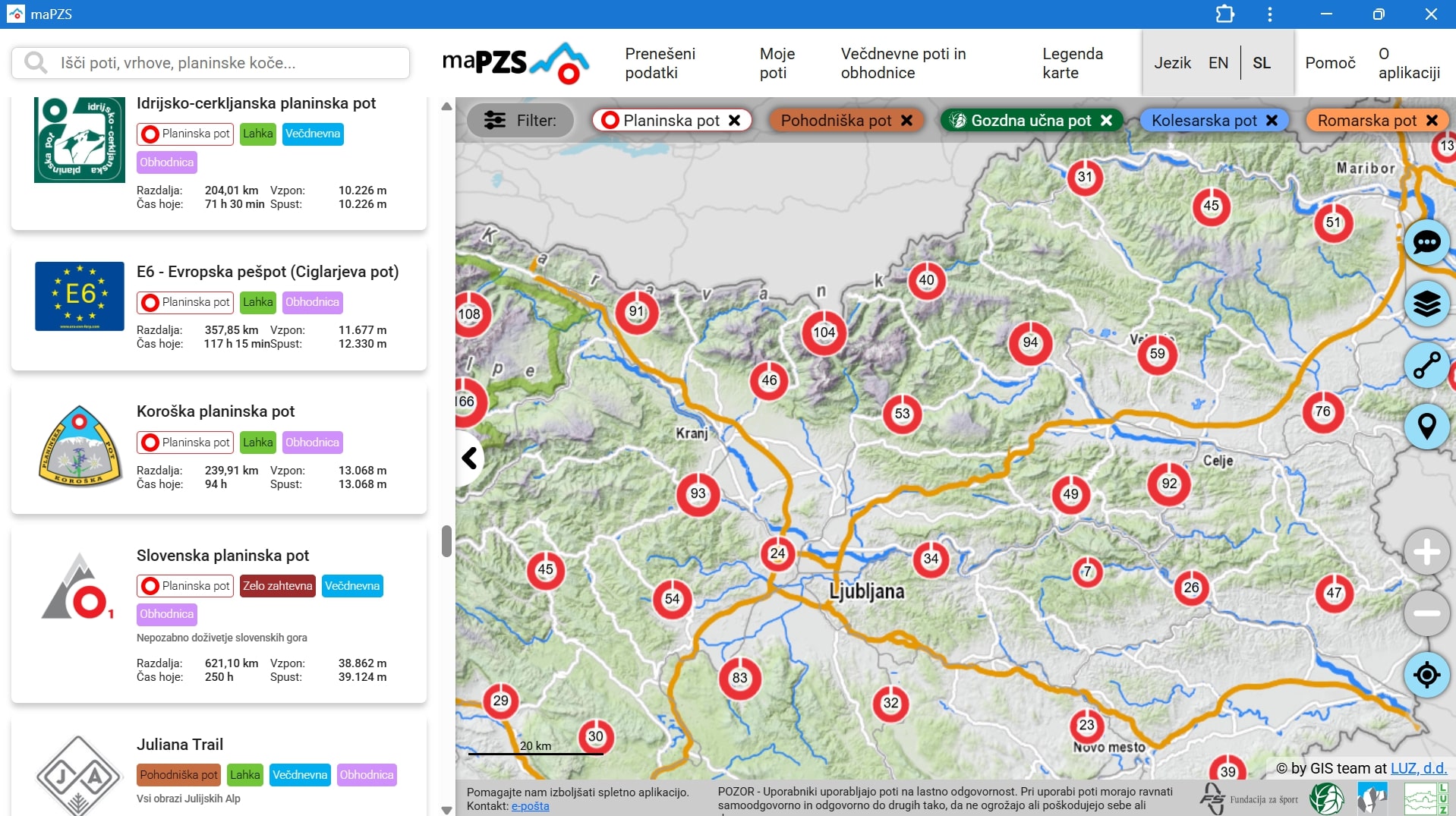Open the Filter options
This screenshot has width=1456, height=816.
coord(521,121)
